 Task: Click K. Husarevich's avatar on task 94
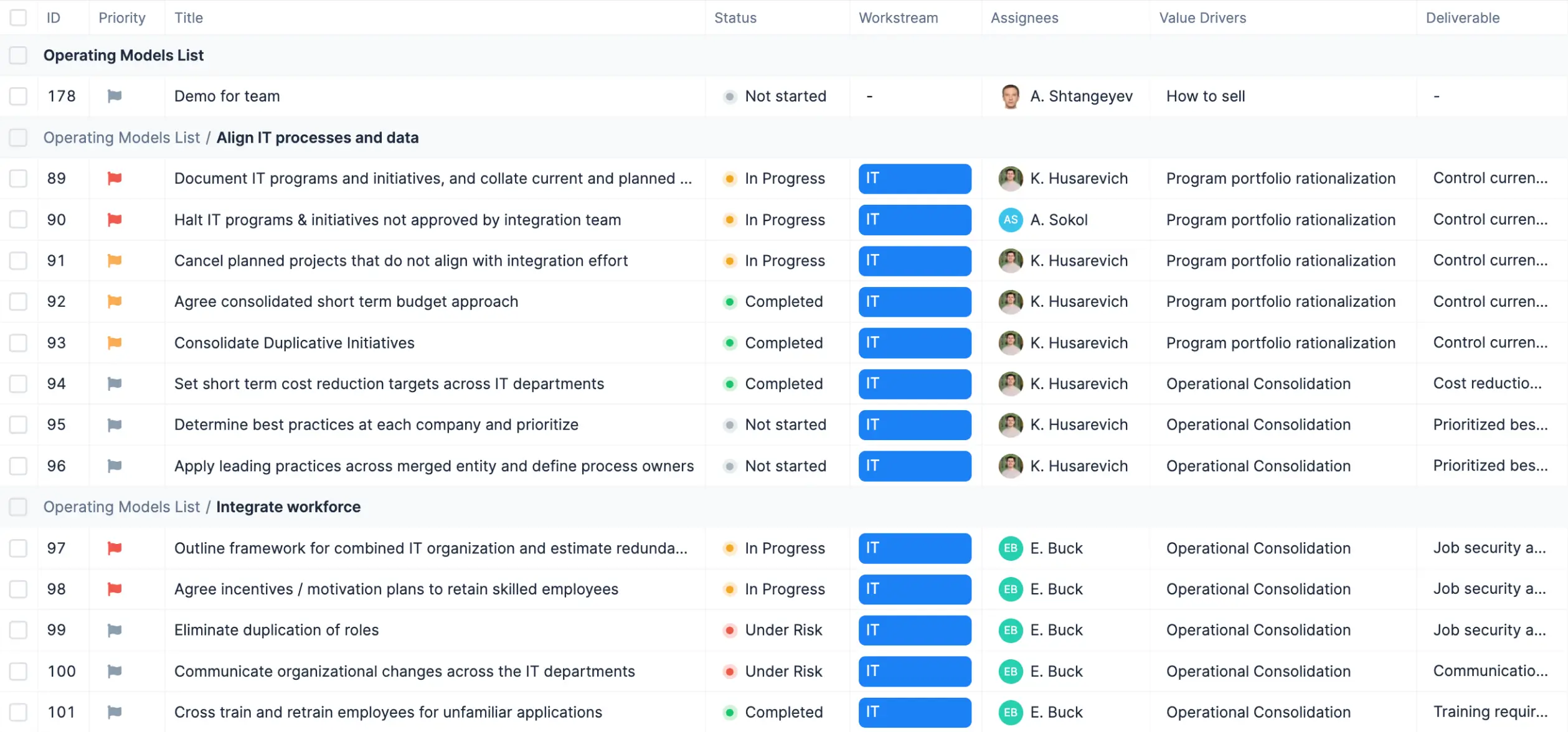1010,384
